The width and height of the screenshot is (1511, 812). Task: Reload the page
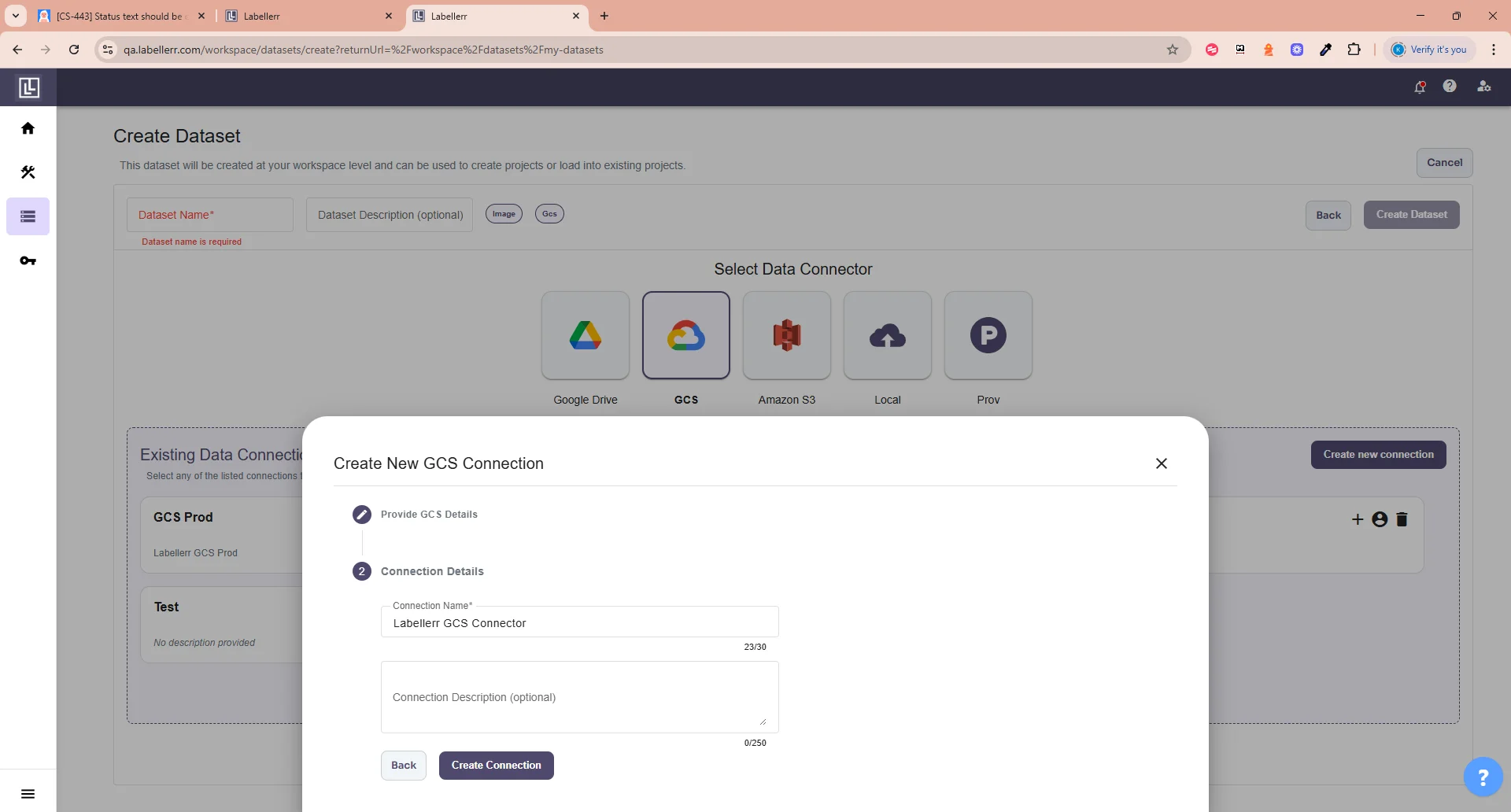pos(74,50)
